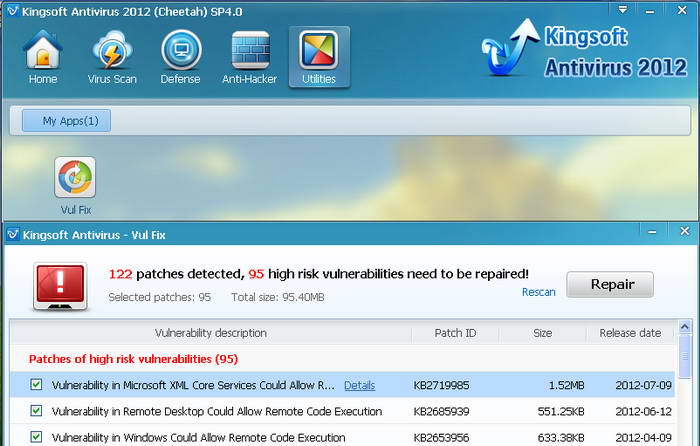Select the Vulnerability in Windows row text

[199, 438]
